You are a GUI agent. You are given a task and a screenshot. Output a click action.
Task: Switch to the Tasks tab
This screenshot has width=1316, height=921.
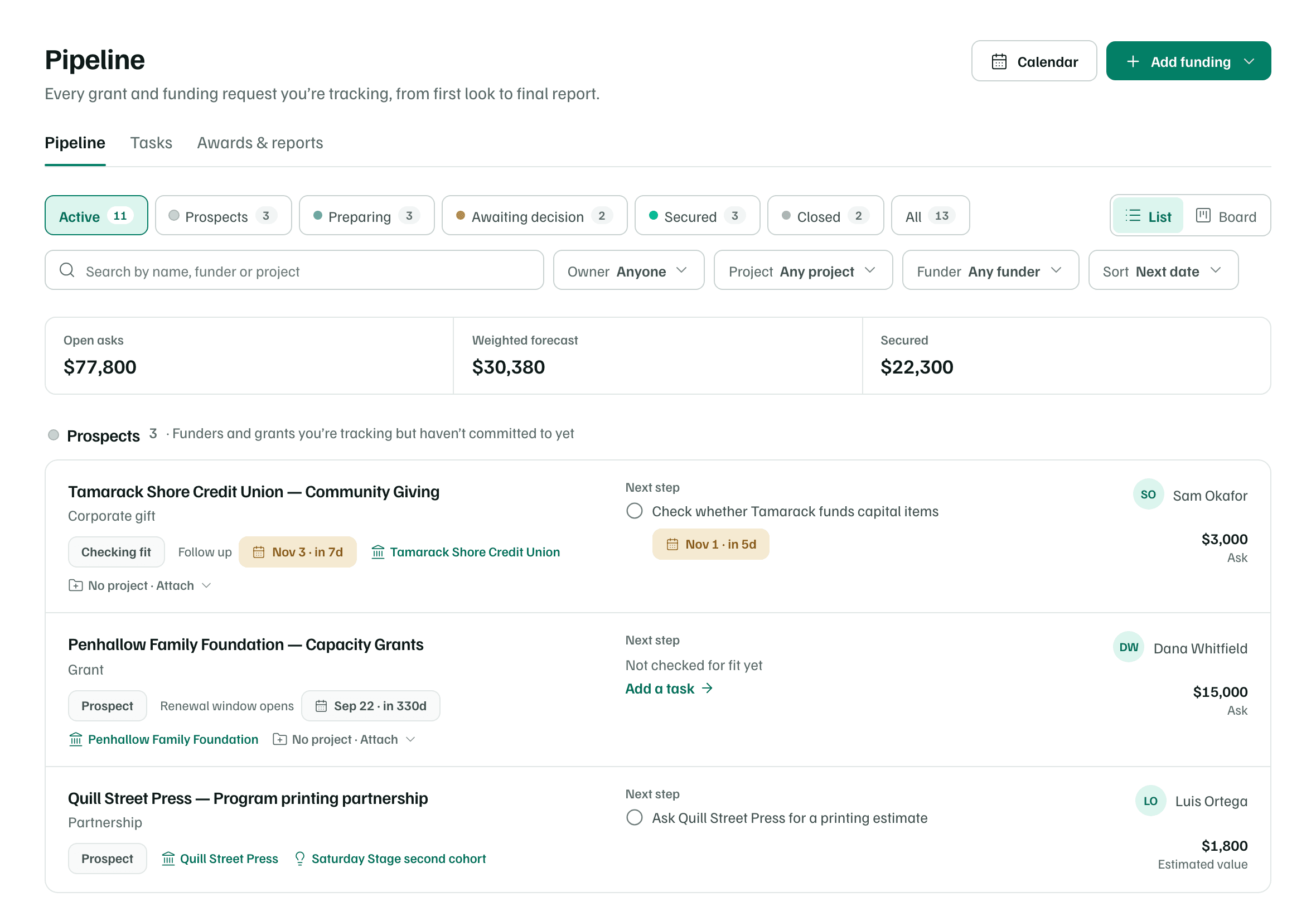(x=151, y=143)
